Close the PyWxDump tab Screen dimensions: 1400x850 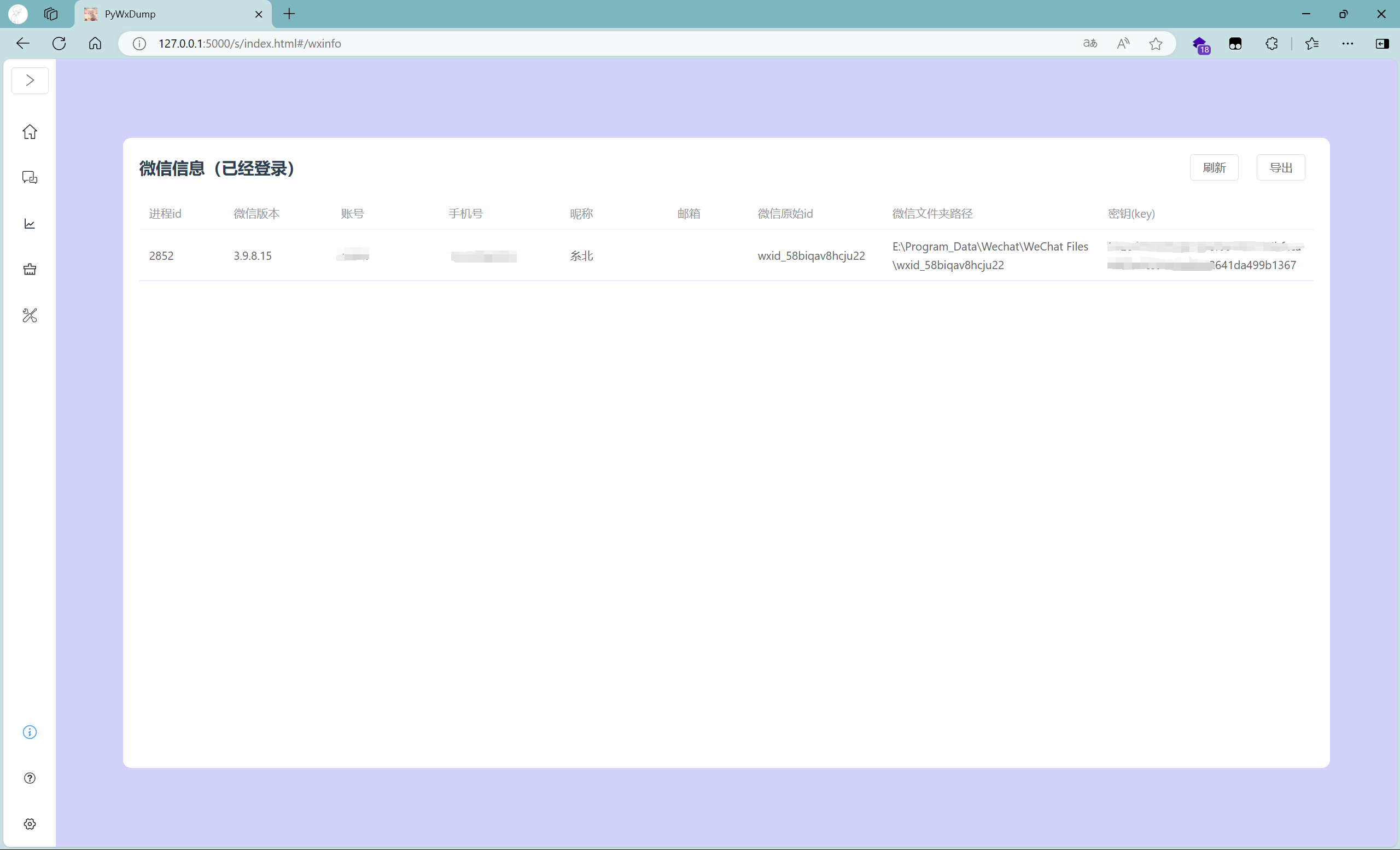[259, 14]
